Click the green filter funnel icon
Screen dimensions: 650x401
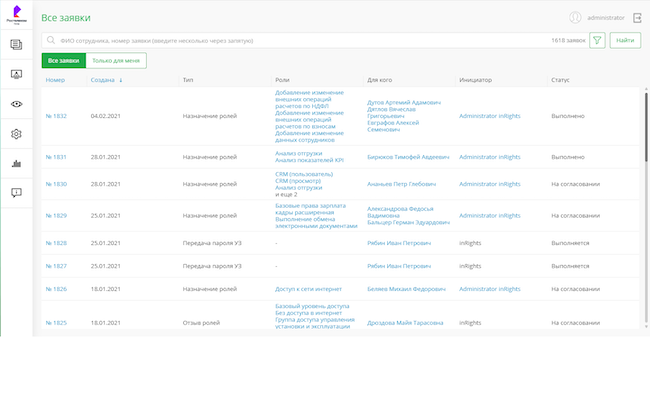coord(597,40)
